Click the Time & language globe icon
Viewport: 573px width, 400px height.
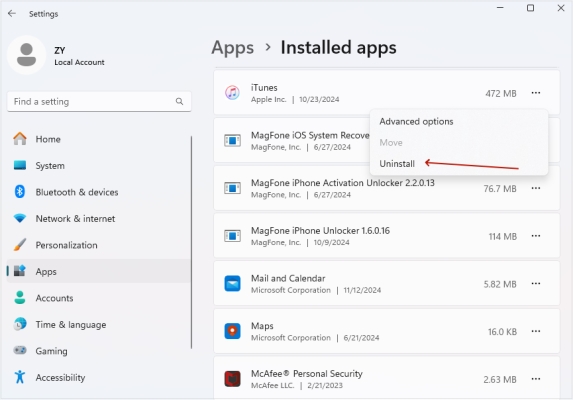pos(20,324)
